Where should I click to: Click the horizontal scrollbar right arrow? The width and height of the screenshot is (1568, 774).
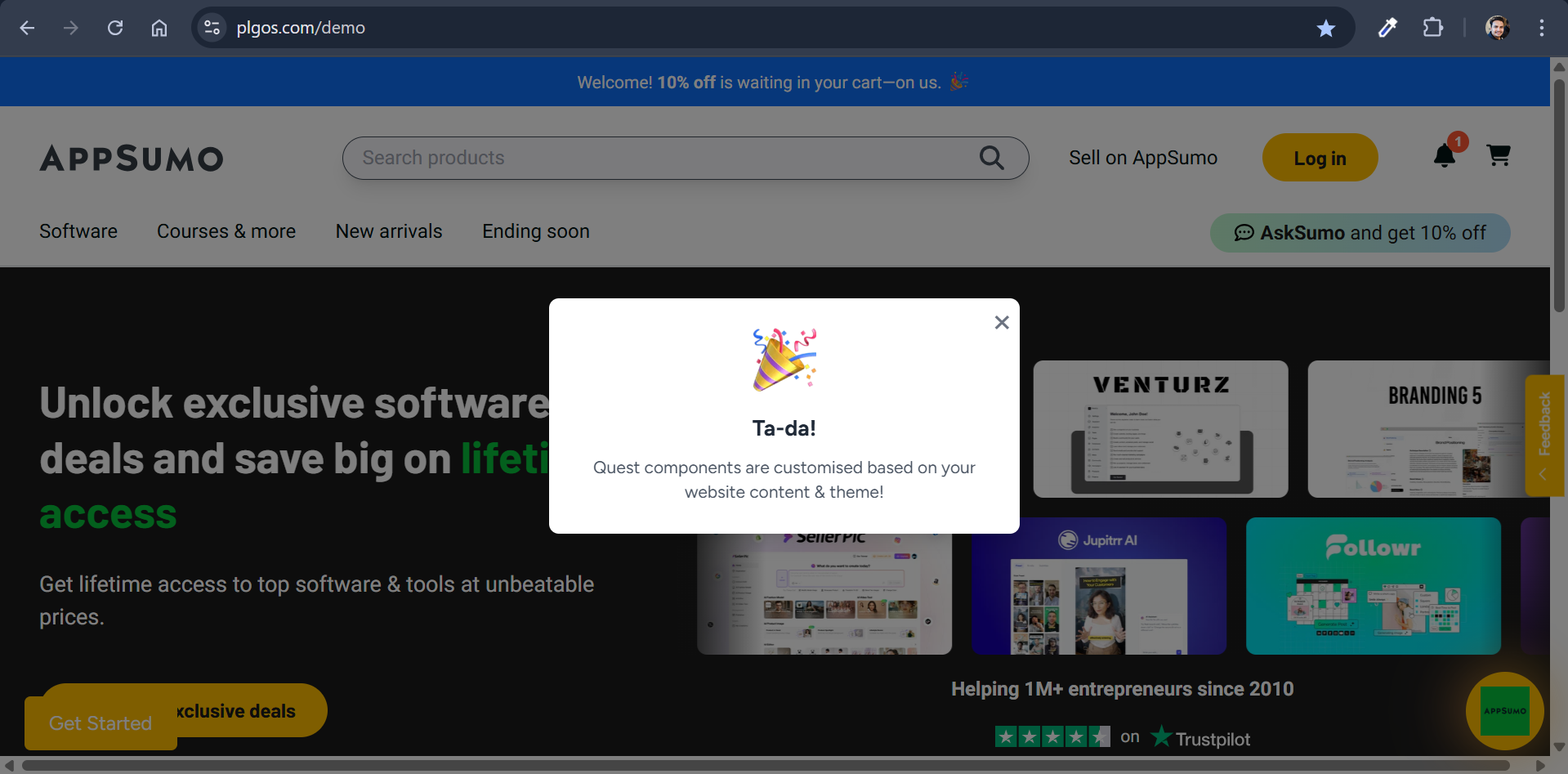1541,765
